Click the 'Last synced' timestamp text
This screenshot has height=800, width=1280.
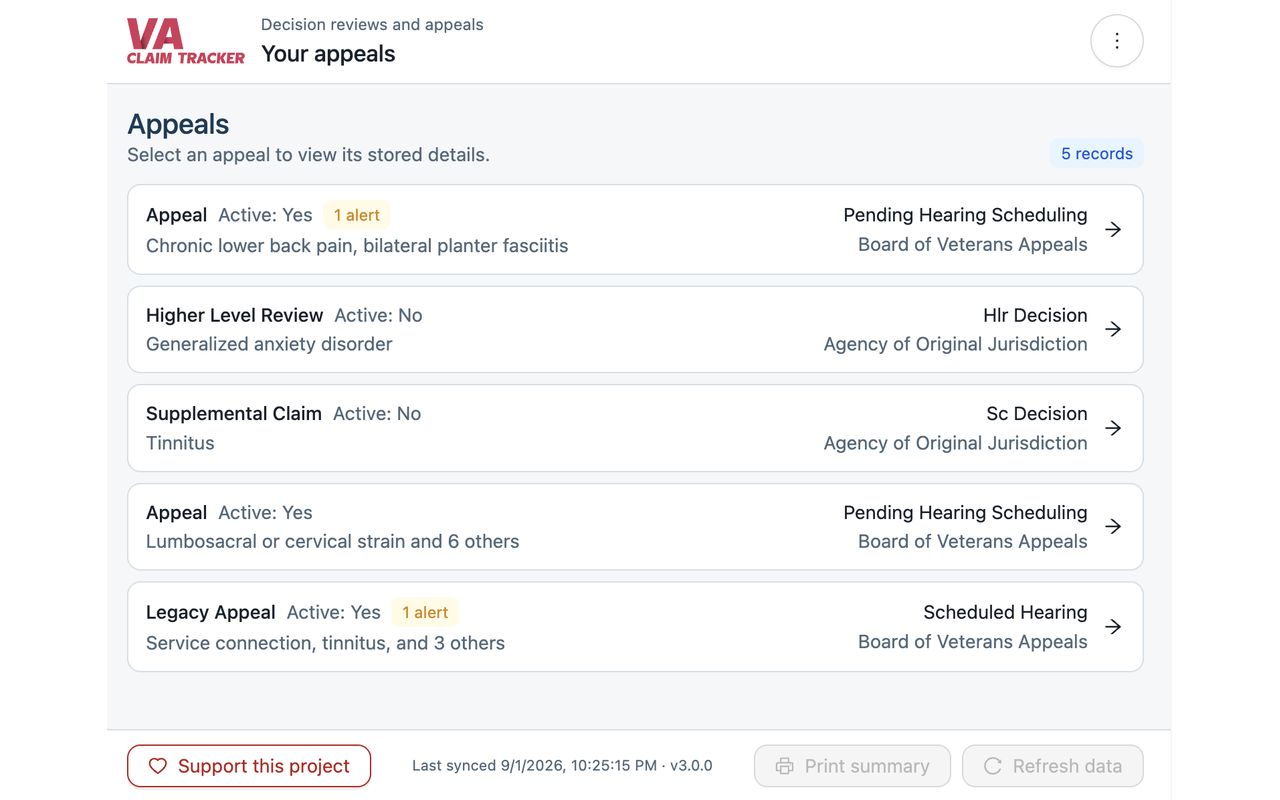coord(562,766)
